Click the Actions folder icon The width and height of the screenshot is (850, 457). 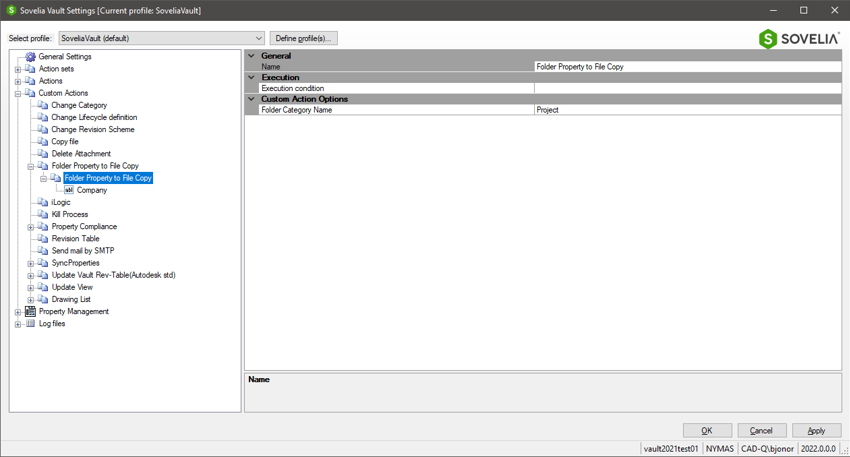point(30,81)
